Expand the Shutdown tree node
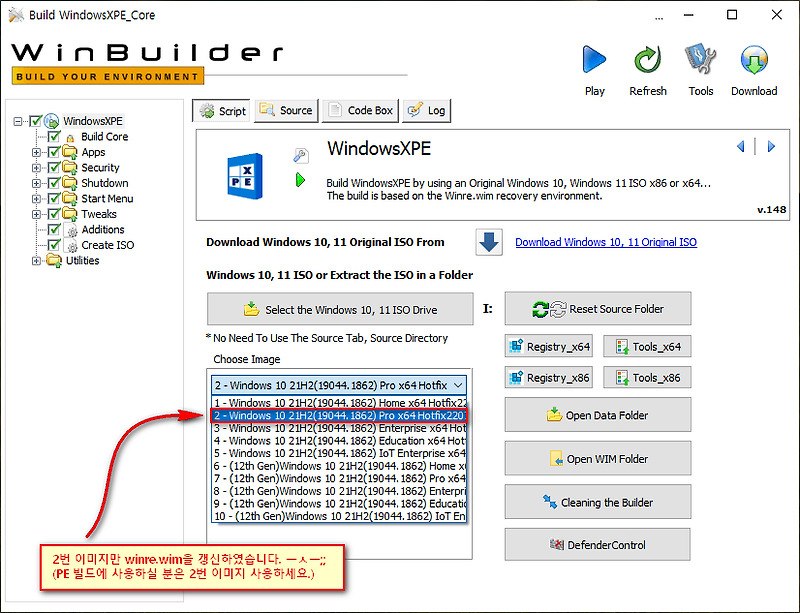The height and width of the screenshot is (613, 800). (x=36, y=183)
